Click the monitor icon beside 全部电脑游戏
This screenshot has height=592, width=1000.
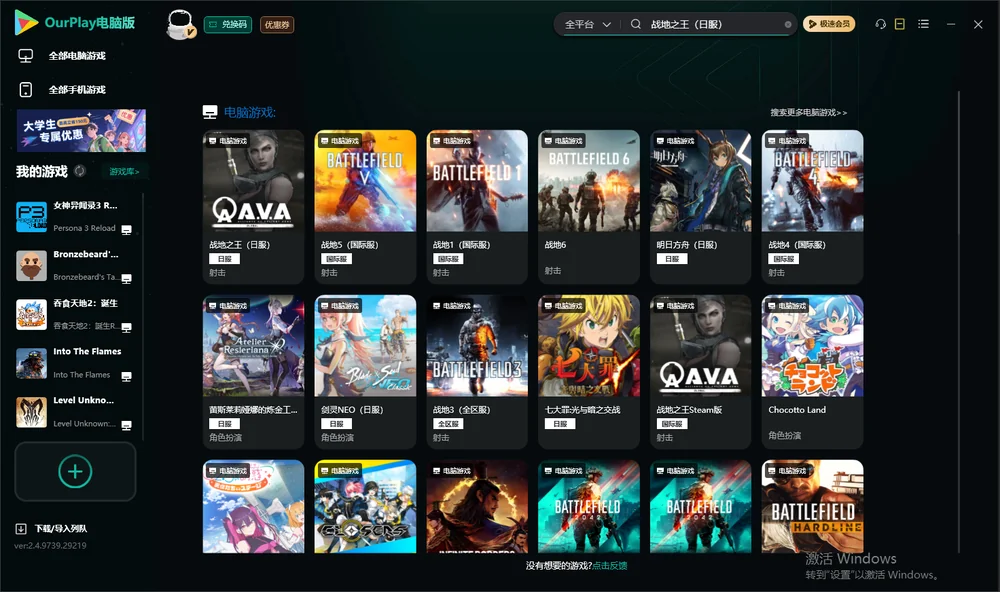[26, 56]
